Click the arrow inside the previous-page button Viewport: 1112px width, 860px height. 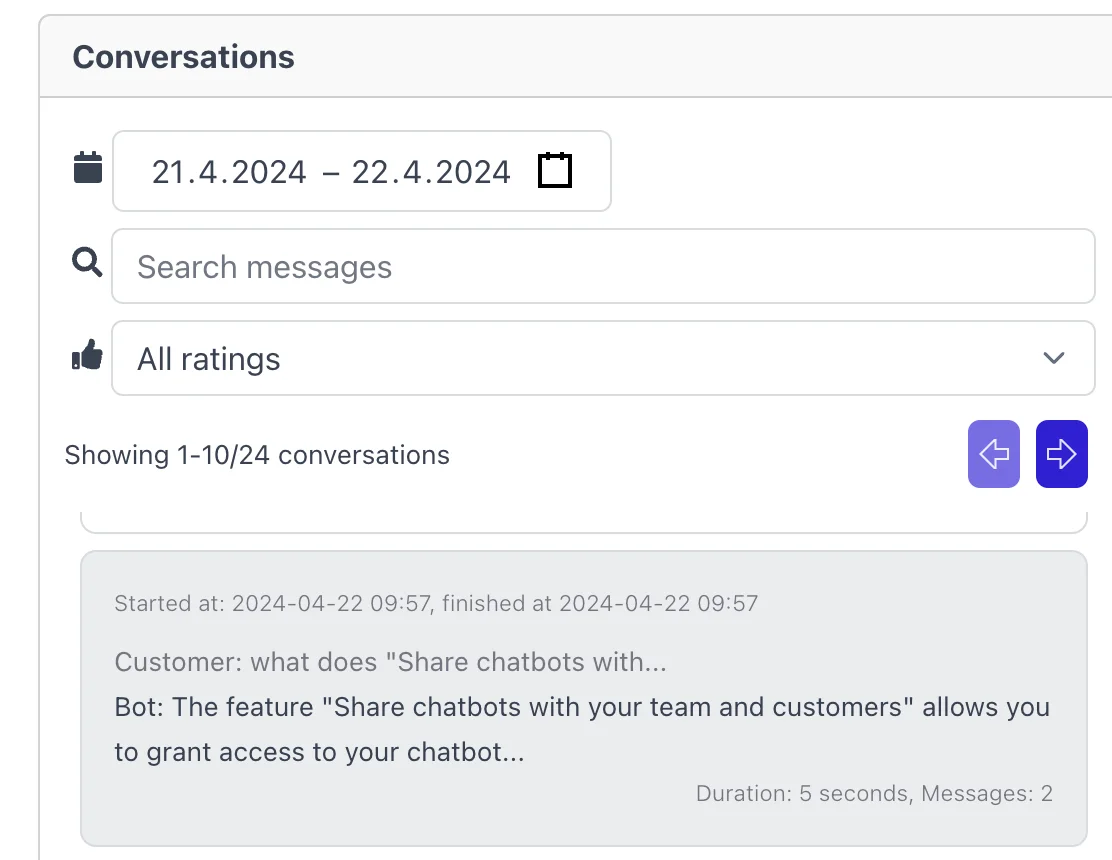click(993, 454)
